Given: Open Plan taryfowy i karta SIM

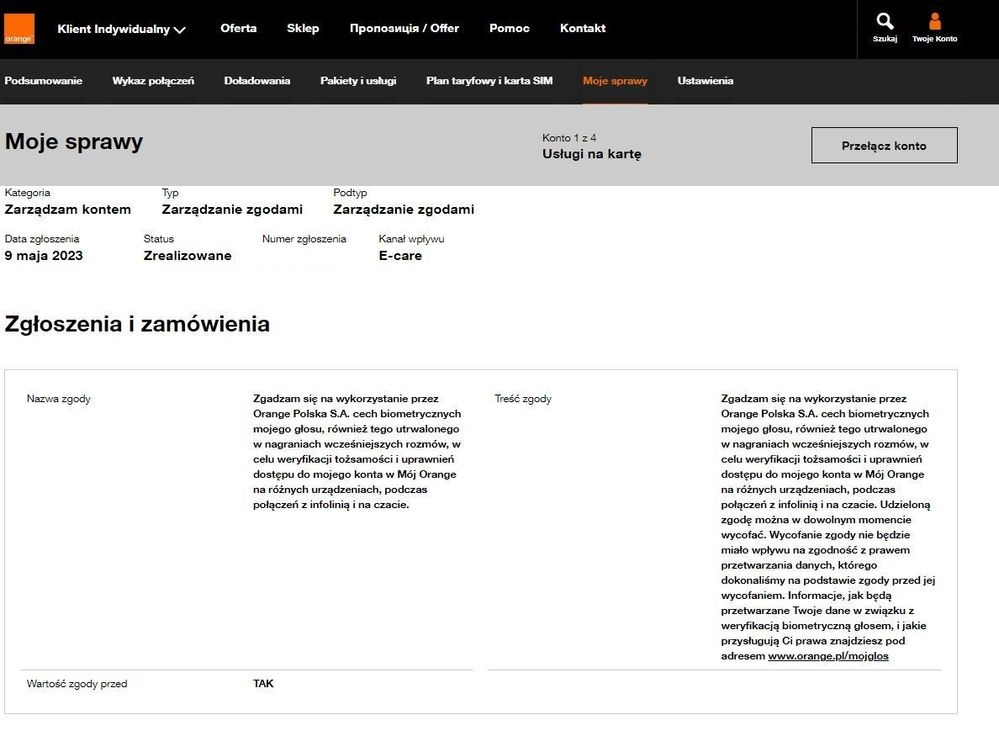Looking at the screenshot, I should coord(489,81).
